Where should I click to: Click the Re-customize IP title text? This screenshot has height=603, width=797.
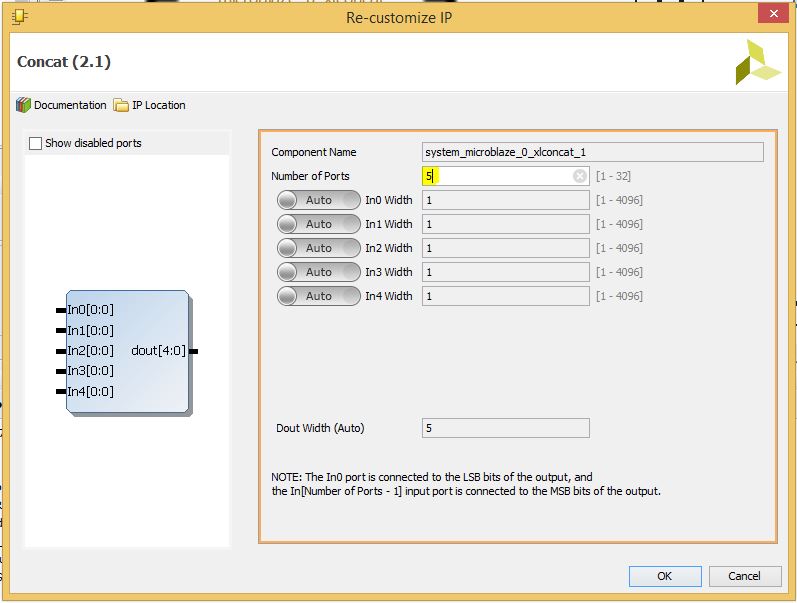pos(399,18)
